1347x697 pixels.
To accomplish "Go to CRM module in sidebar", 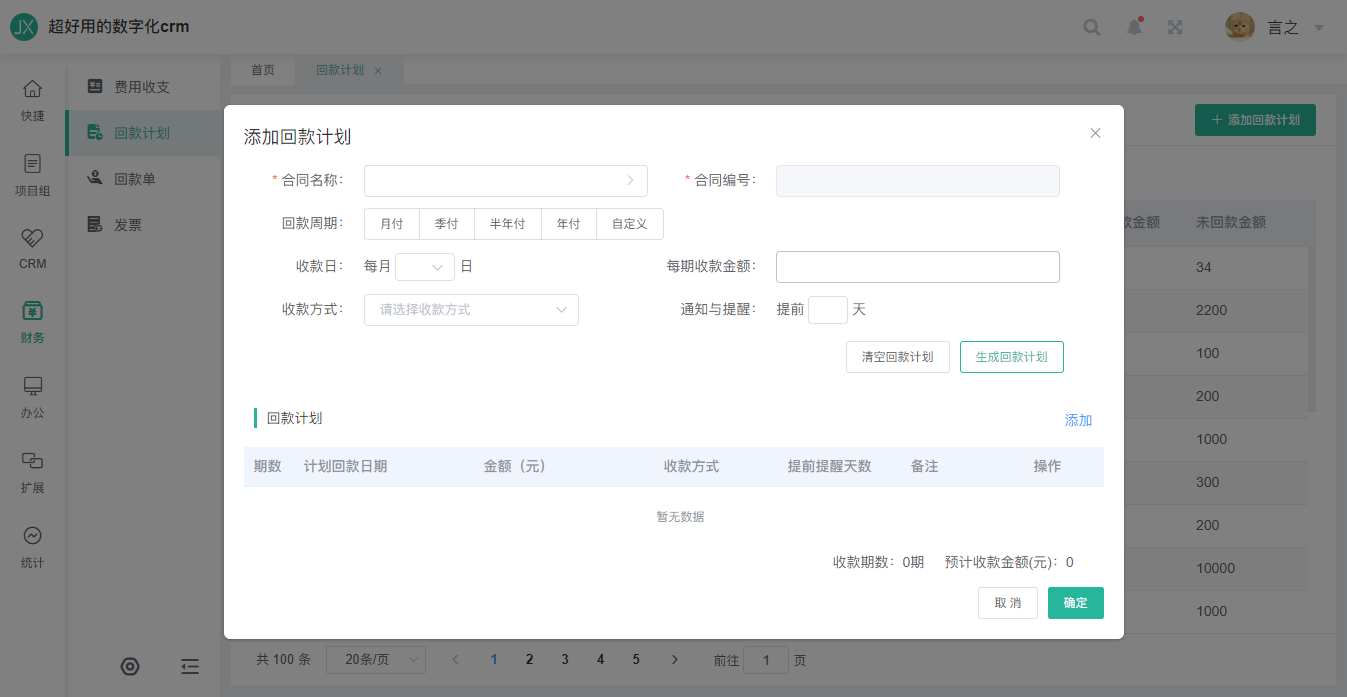I will pyautogui.click(x=33, y=248).
